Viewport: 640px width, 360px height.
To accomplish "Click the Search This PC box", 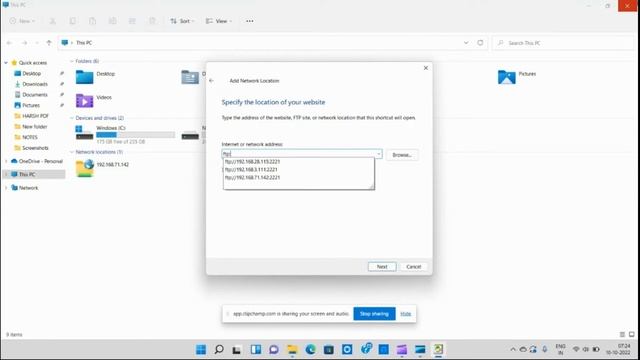I will click(x=563, y=43).
